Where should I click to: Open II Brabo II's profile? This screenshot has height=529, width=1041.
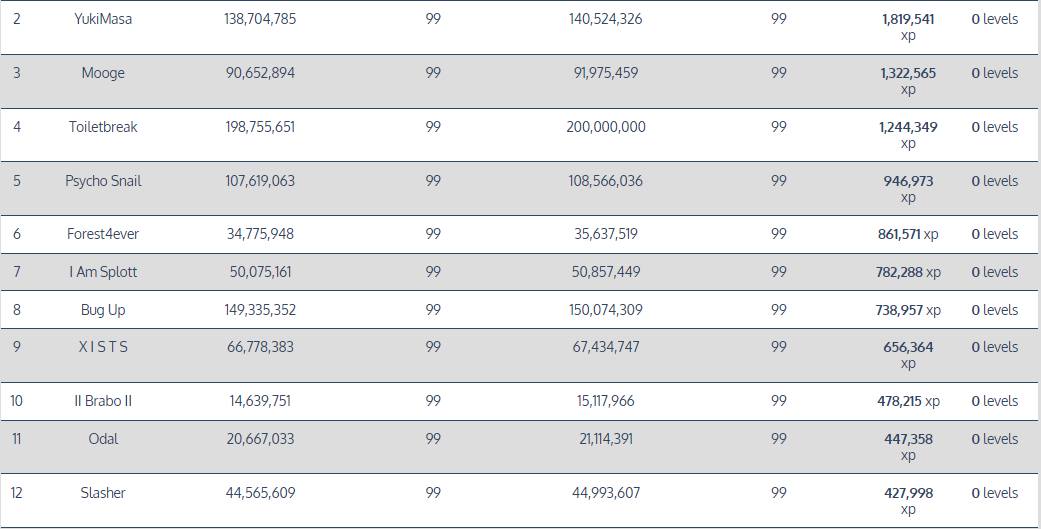[x=103, y=401]
